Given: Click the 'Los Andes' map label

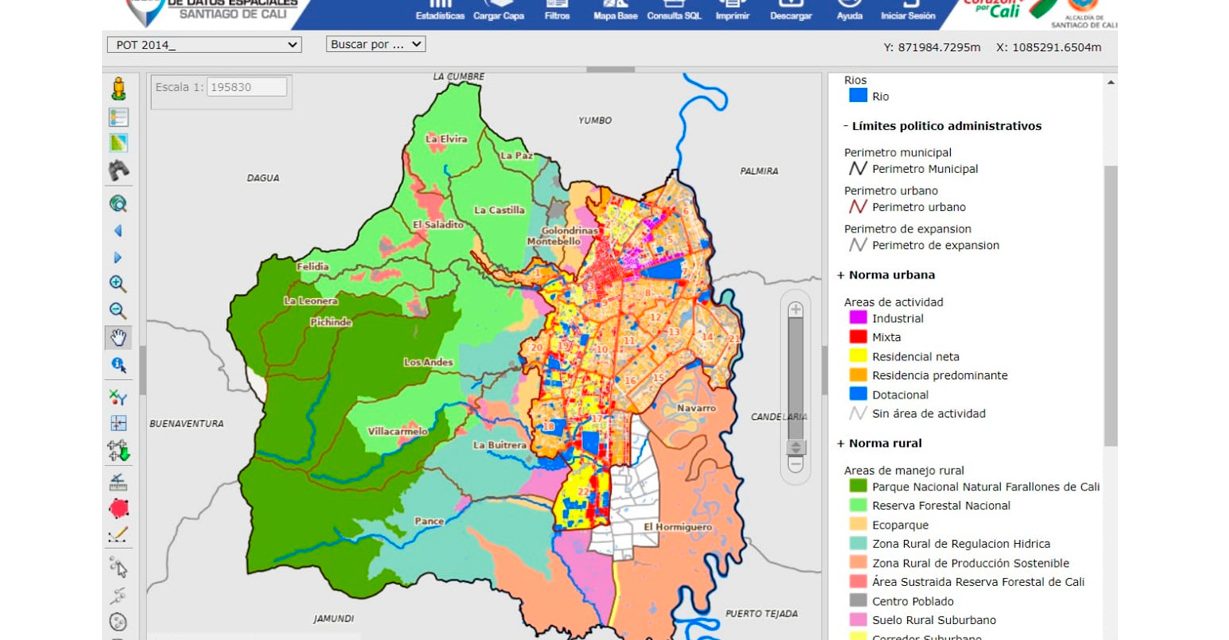Looking at the screenshot, I should pyautogui.click(x=428, y=362).
